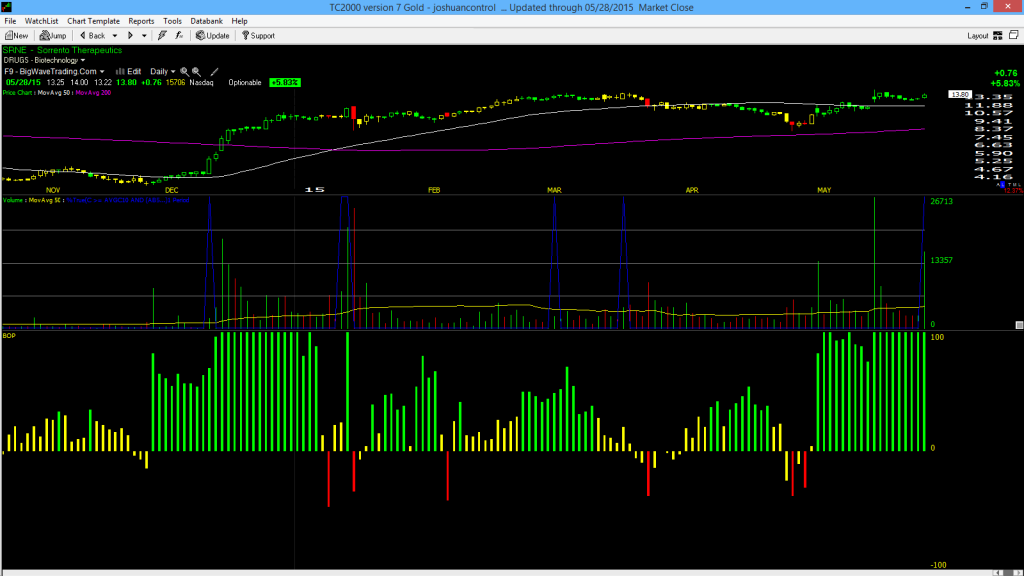The image size is (1024, 576).
Task: Click the horizontal scrollbar right arrow
Action: click(x=1017, y=573)
